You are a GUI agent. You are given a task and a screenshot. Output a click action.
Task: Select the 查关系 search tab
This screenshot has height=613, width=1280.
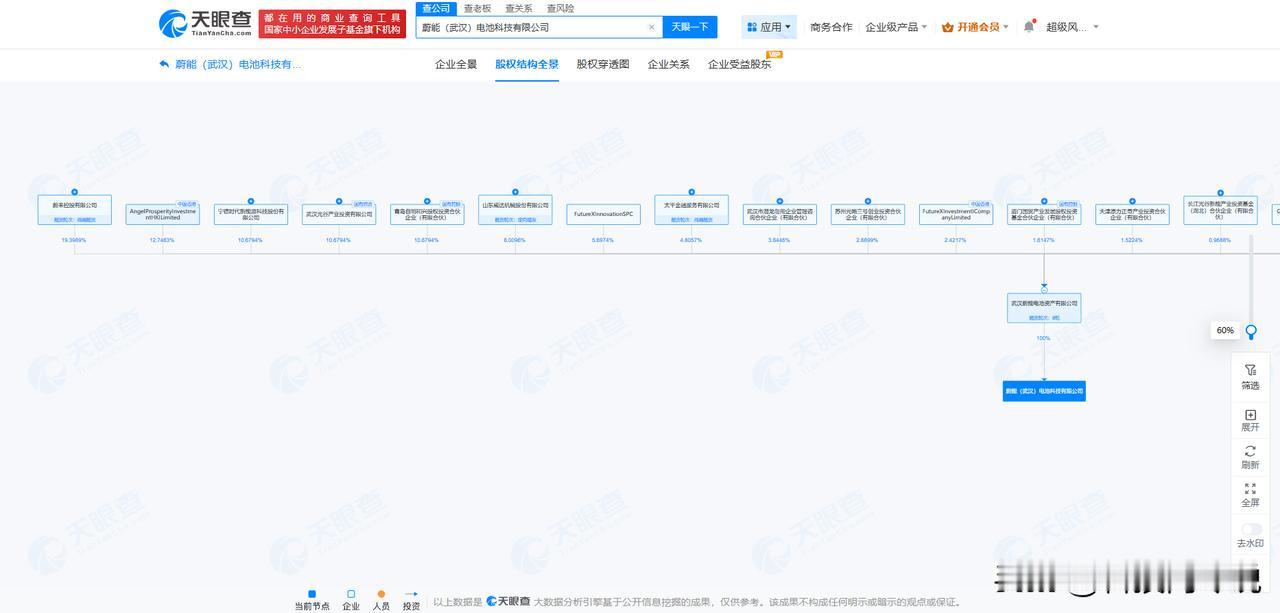518,8
